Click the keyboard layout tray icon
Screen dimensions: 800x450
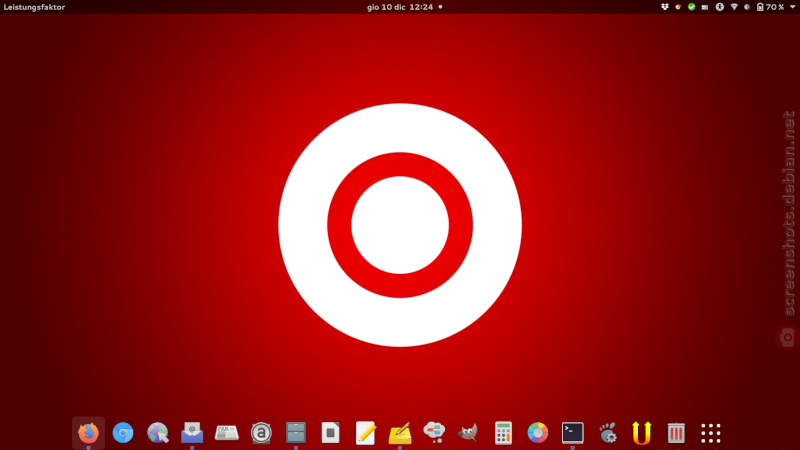pos(705,7)
